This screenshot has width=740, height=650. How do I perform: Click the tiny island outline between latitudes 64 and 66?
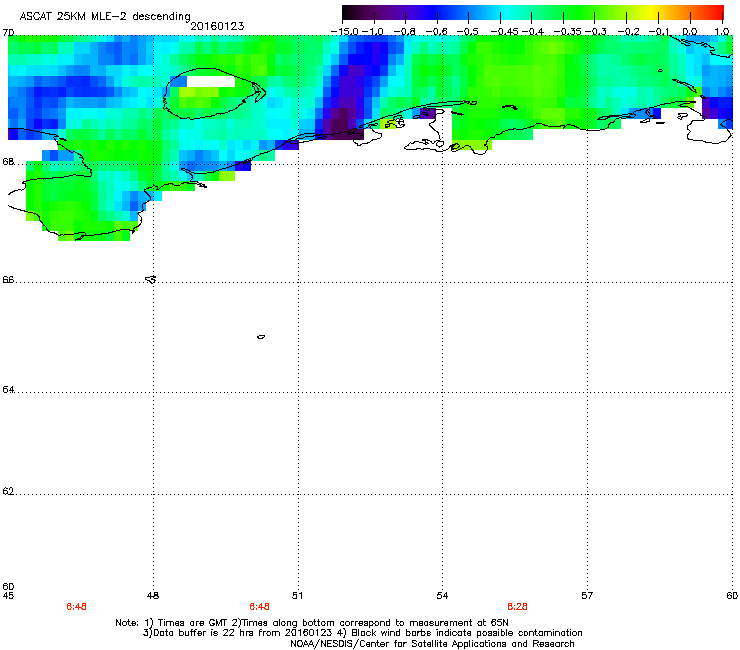tap(261, 337)
